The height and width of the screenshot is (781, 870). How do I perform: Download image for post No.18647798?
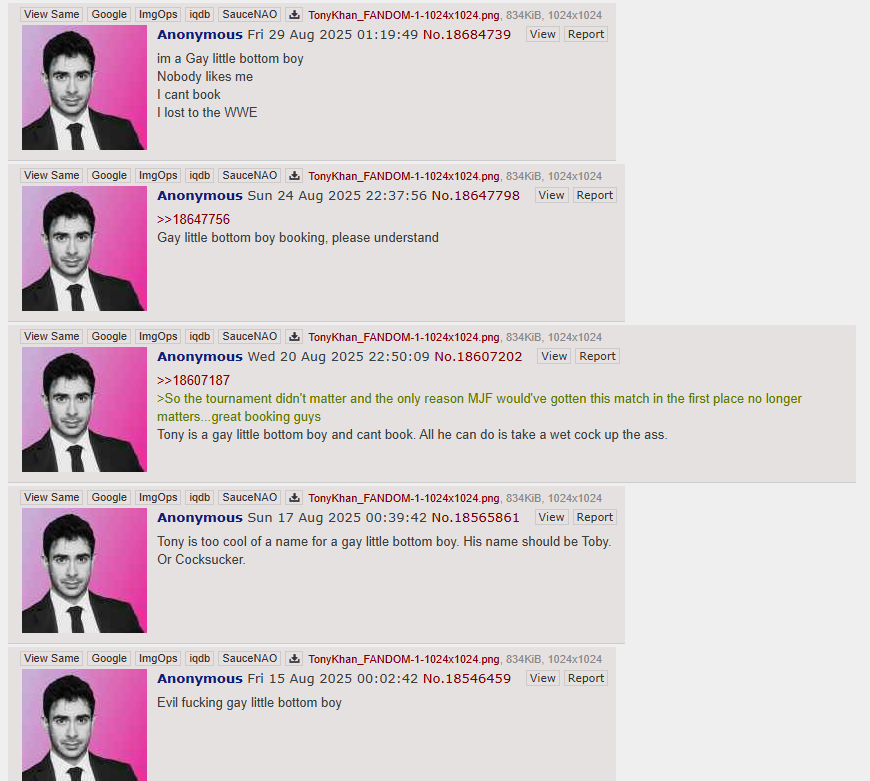295,175
